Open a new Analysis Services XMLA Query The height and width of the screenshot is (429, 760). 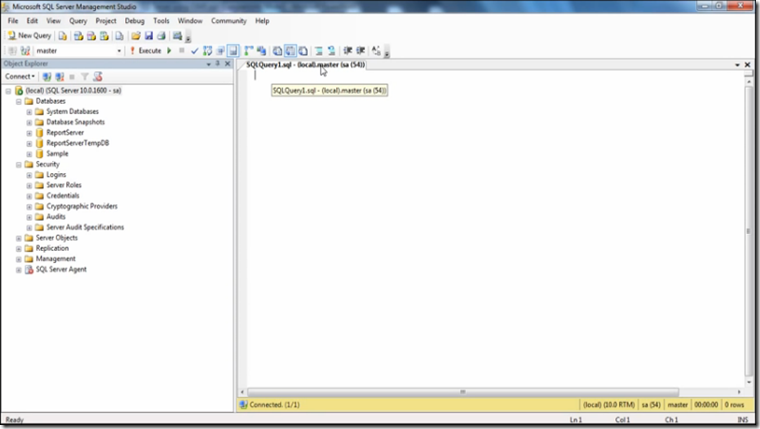coord(104,36)
